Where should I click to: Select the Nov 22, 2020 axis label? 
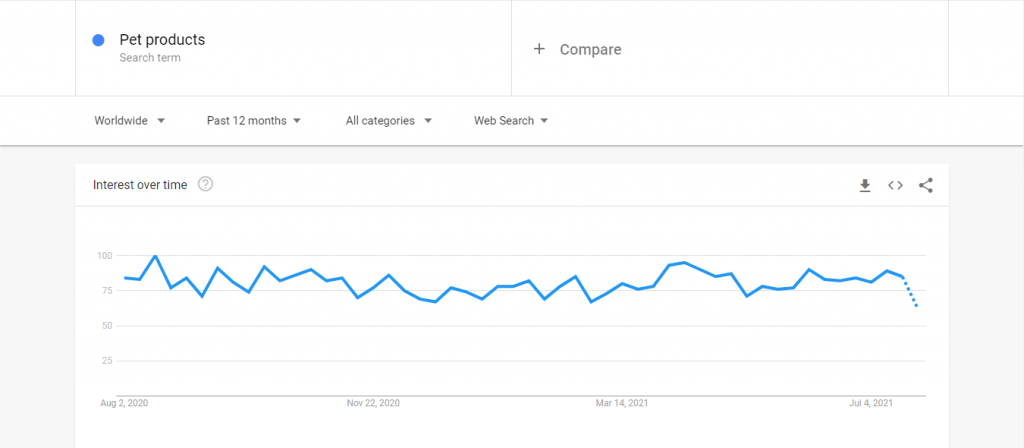pyautogui.click(x=373, y=403)
